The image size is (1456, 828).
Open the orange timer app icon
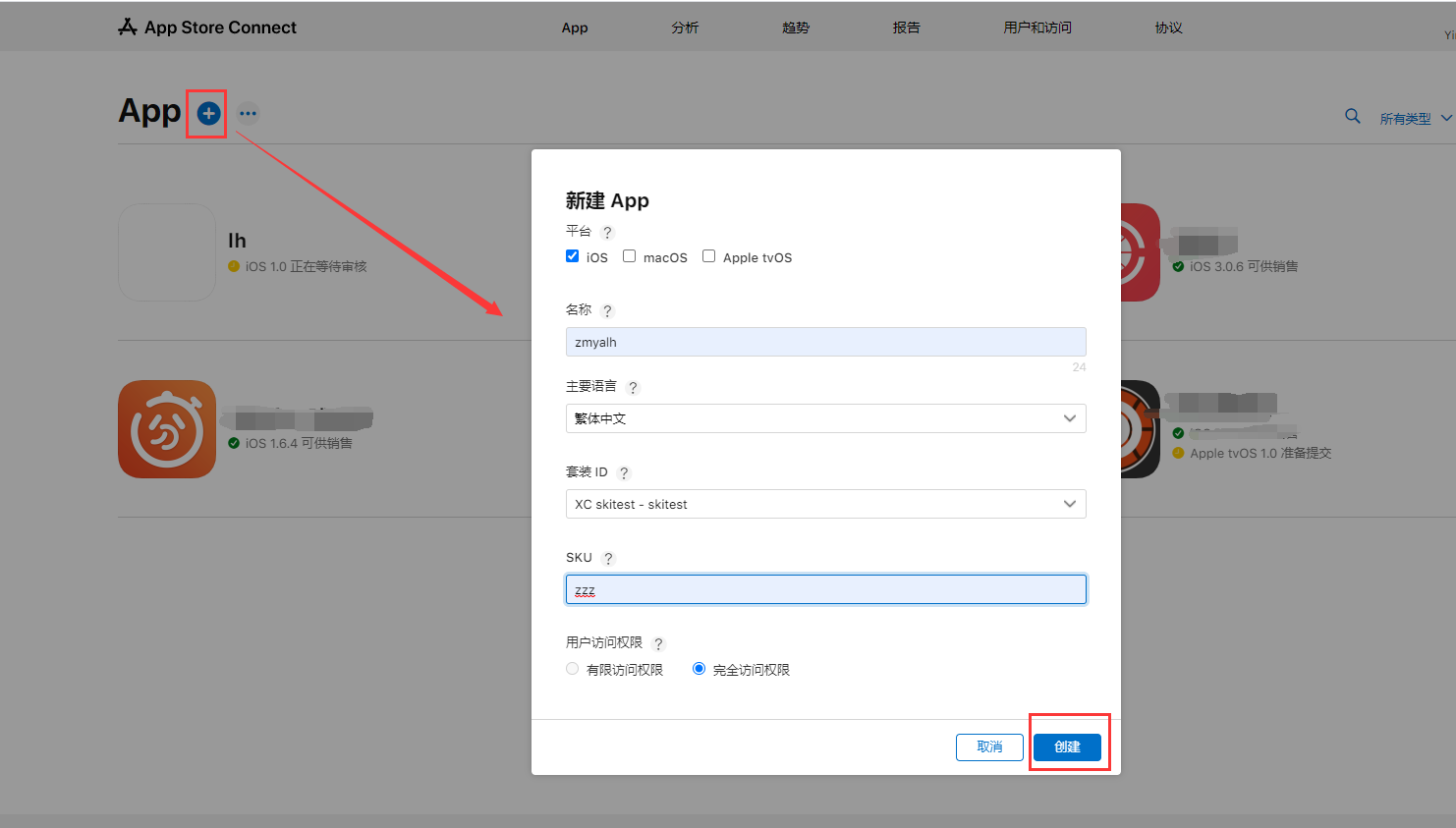click(x=167, y=429)
